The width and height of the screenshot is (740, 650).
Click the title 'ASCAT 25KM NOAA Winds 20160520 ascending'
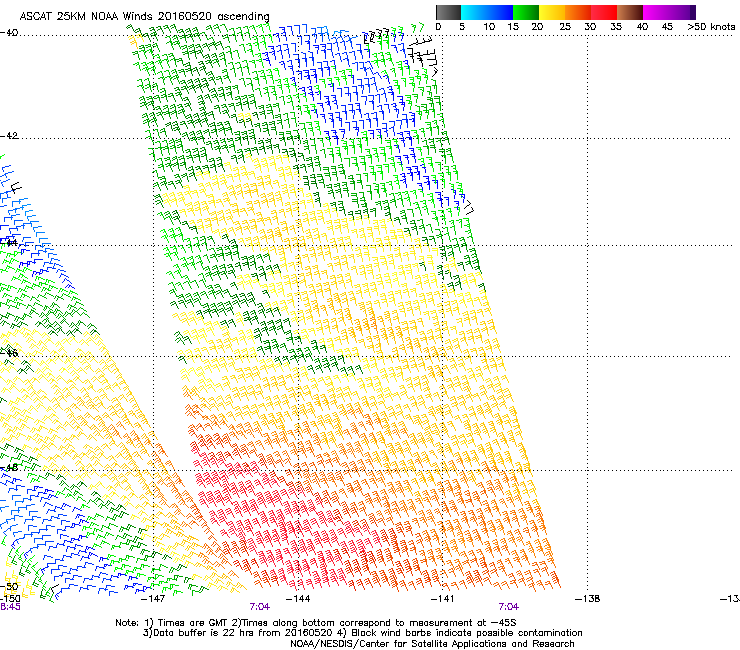(144, 16)
